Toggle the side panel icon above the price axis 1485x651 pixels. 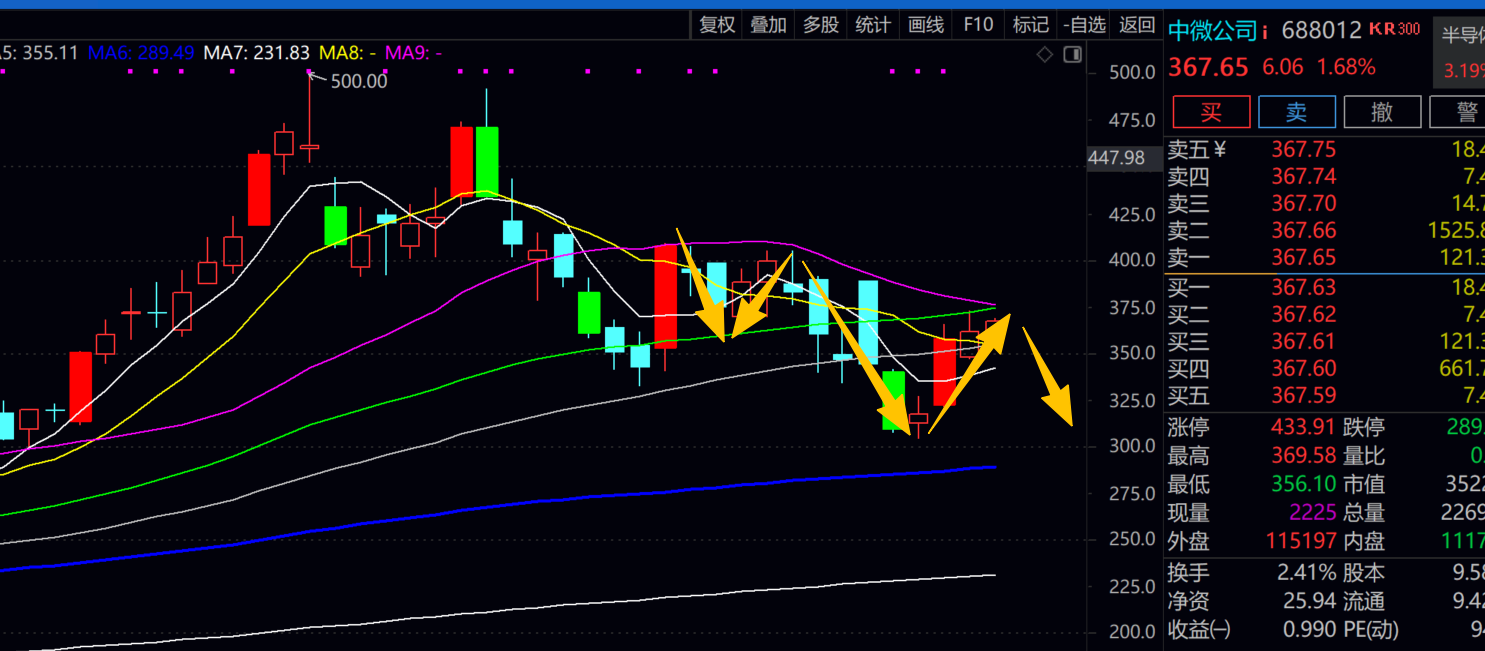click(x=1073, y=54)
